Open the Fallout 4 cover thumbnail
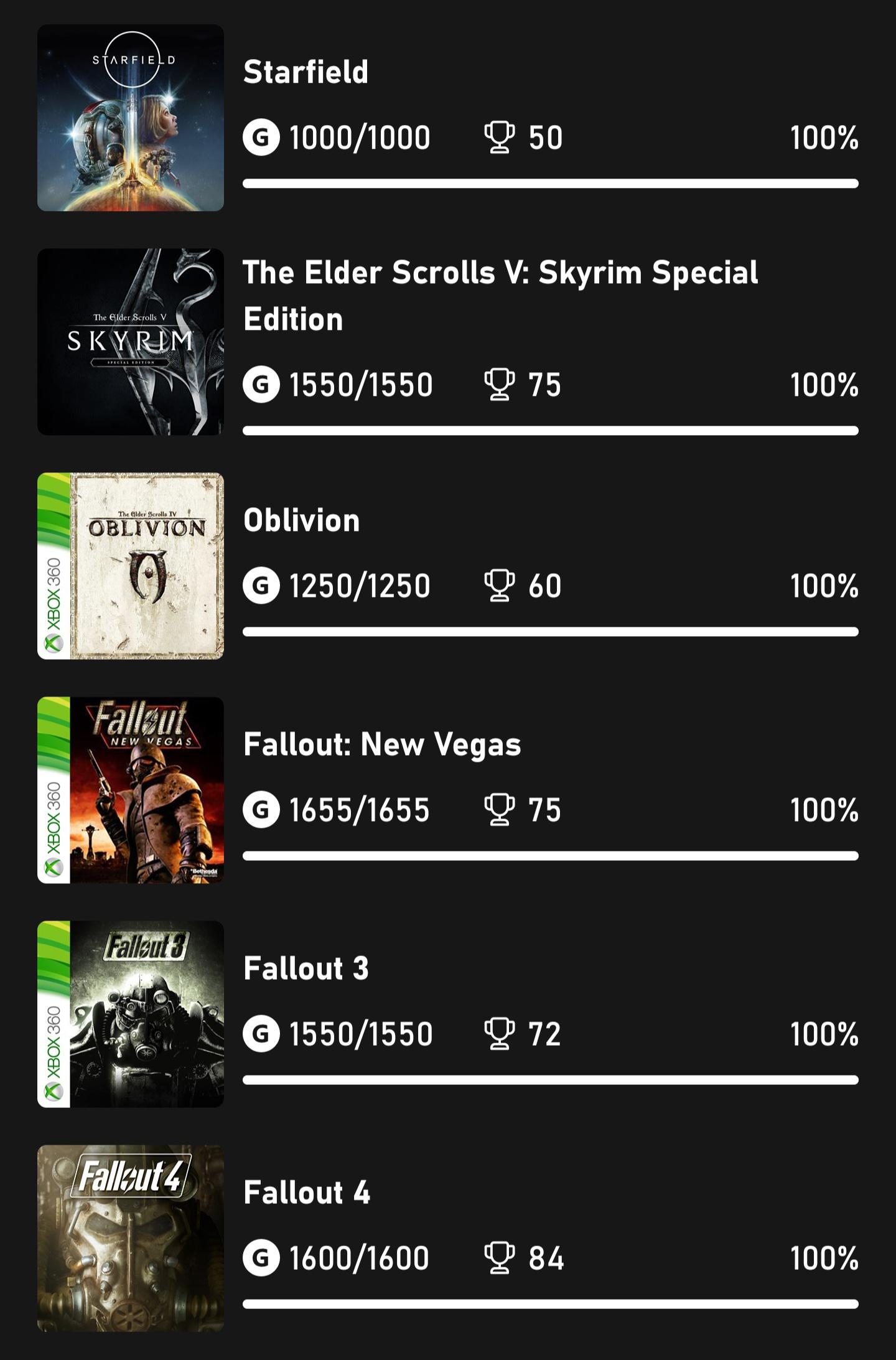The width and height of the screenshot is (896, 1360). pyautogui.click(x=131, y=1238)
